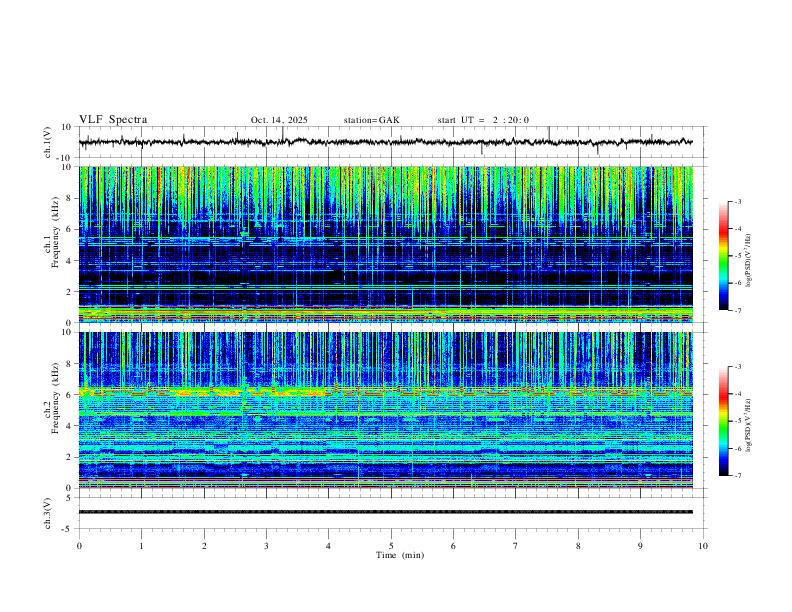The height and width of the screenshot is (612, 792).
Task: Click the "VLF Spectra" plot title
Action: pos(113,120)
